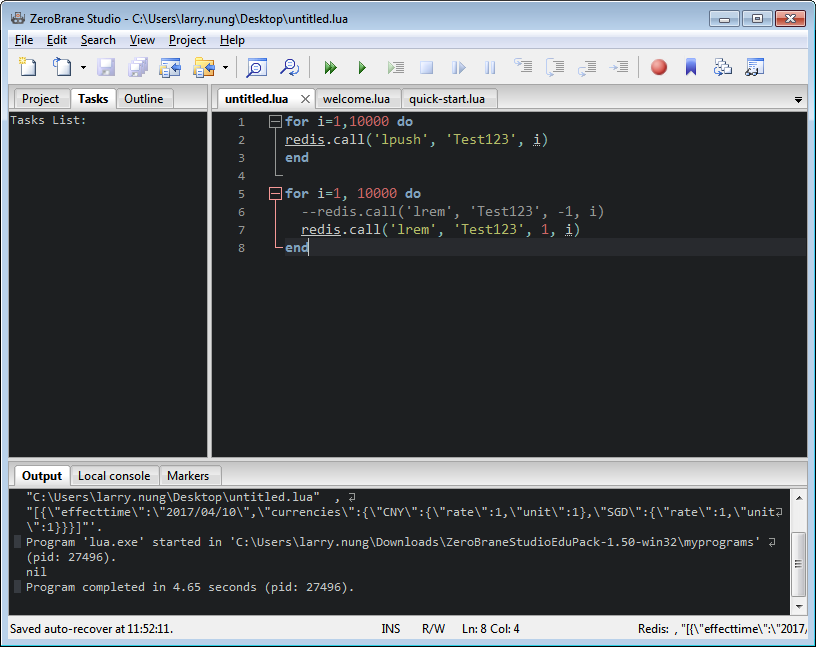Click the Find and Replace toolbar icon
816x647 pixels.
point(289,67)
